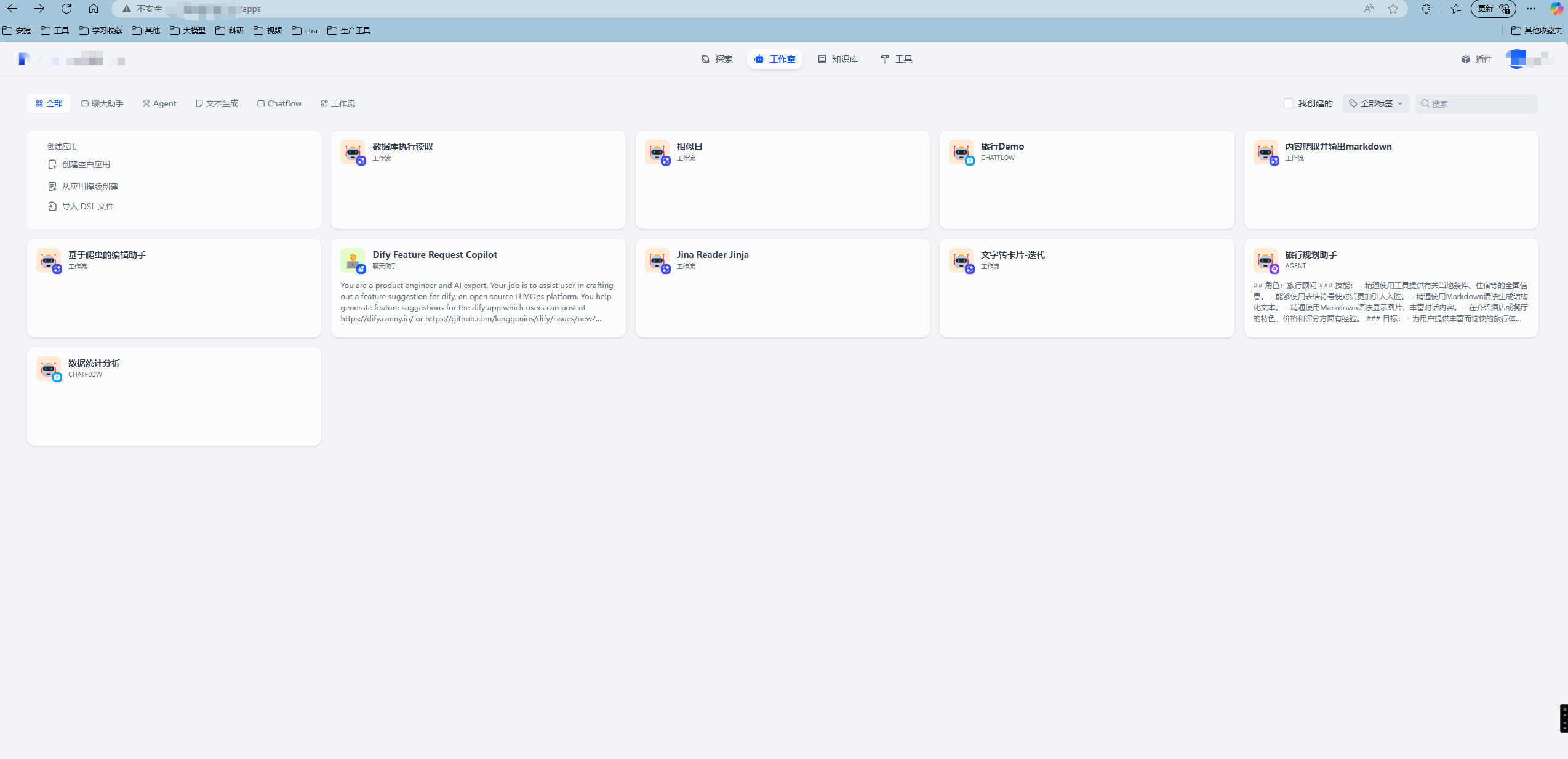This screenshot has width=1568, height=759.
Task: Click the browser home icon
Action: point(94,9)
